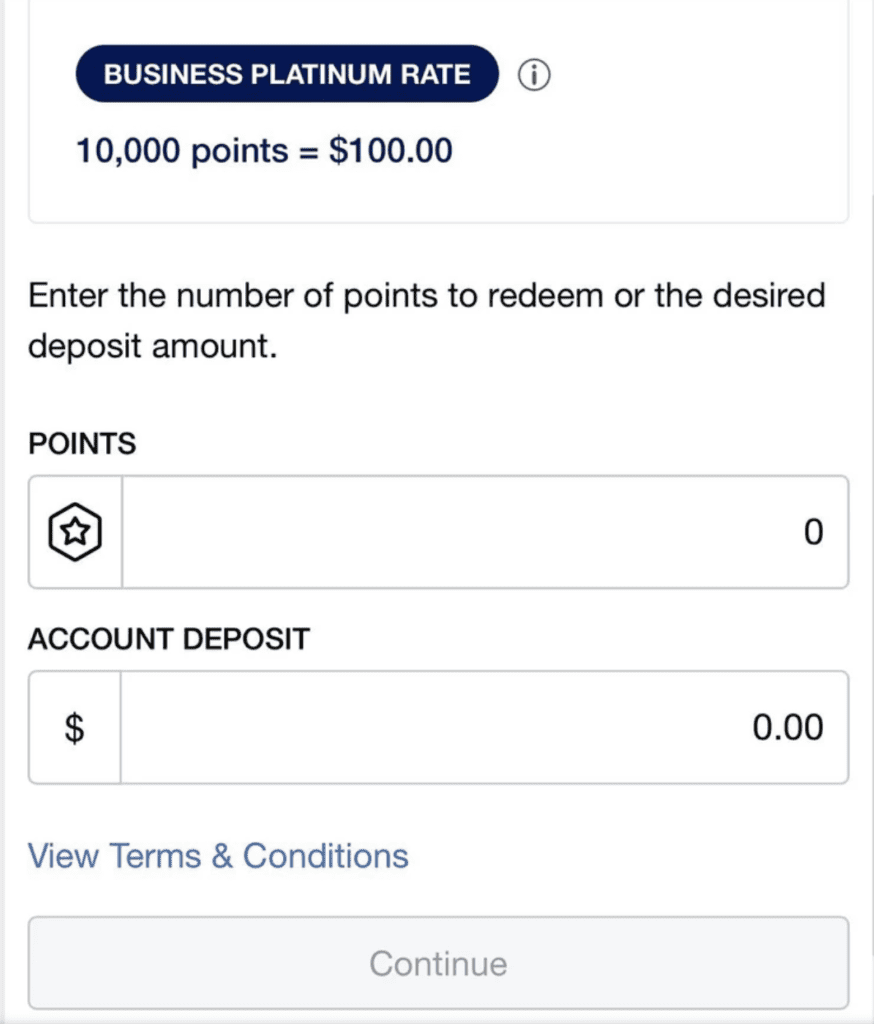Select the POINTS field label
874x1024 pixels.
(82, 444)
